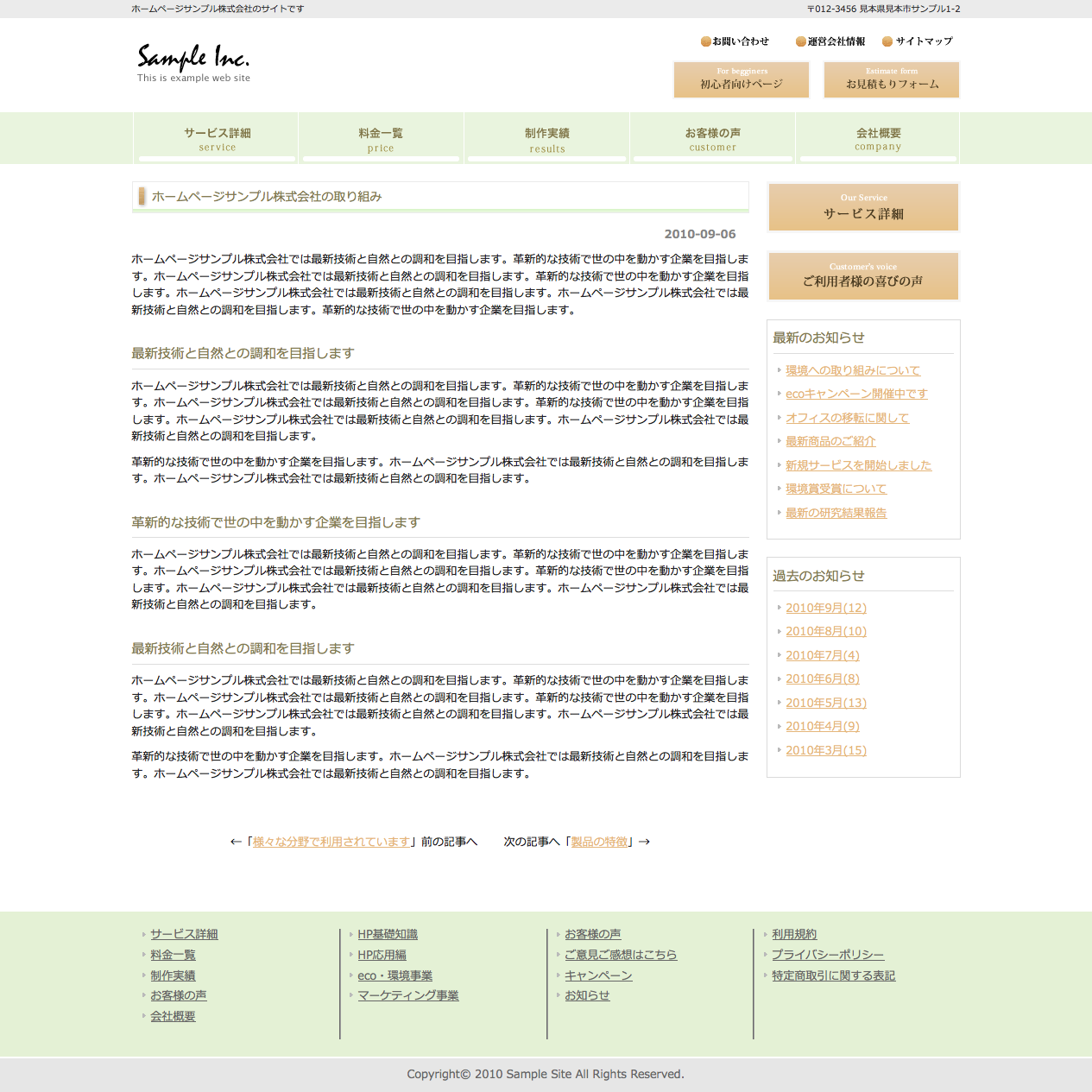Screen dimensions: 1092x1092
Task: Click the Our Service サービス詳細 banner
Action: [x=863, y=207]
